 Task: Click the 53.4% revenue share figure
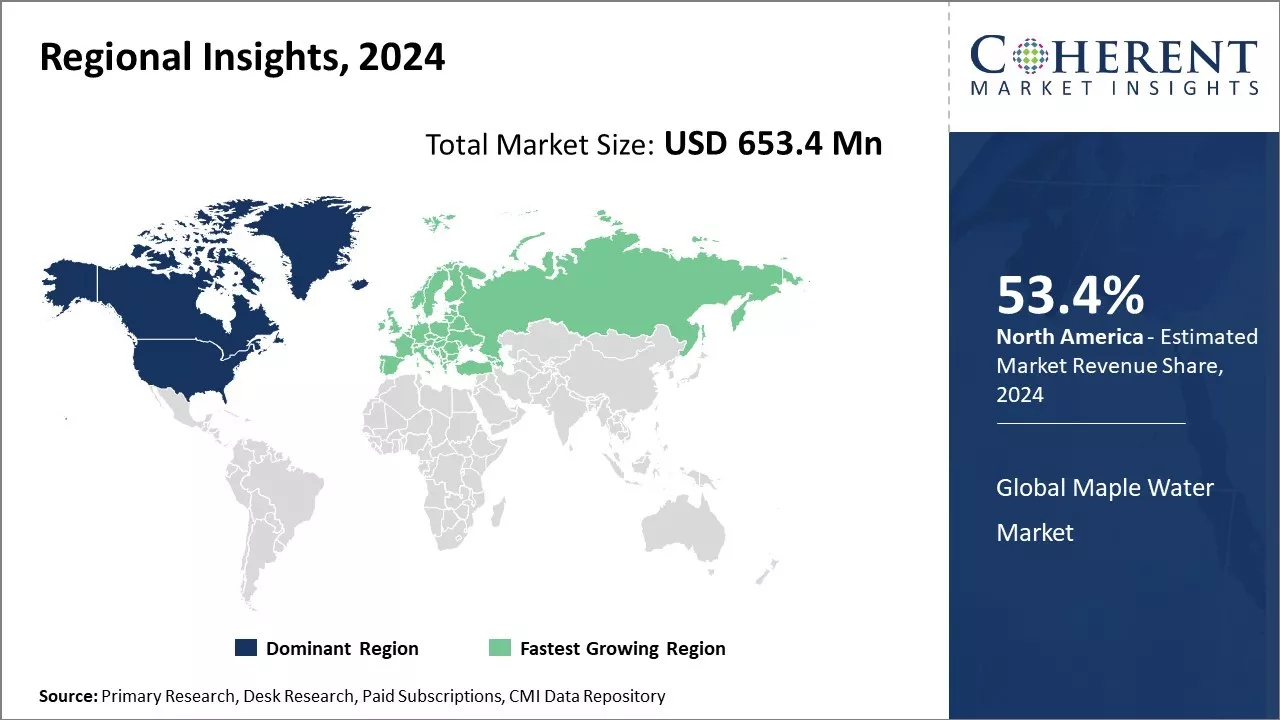click(1070, 296)
